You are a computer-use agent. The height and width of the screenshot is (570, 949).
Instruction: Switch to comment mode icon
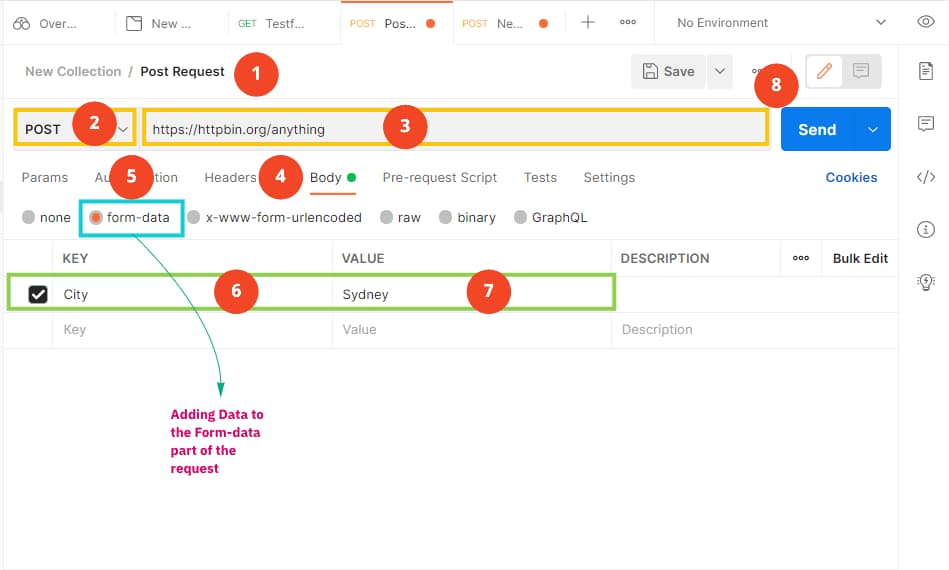861,71
